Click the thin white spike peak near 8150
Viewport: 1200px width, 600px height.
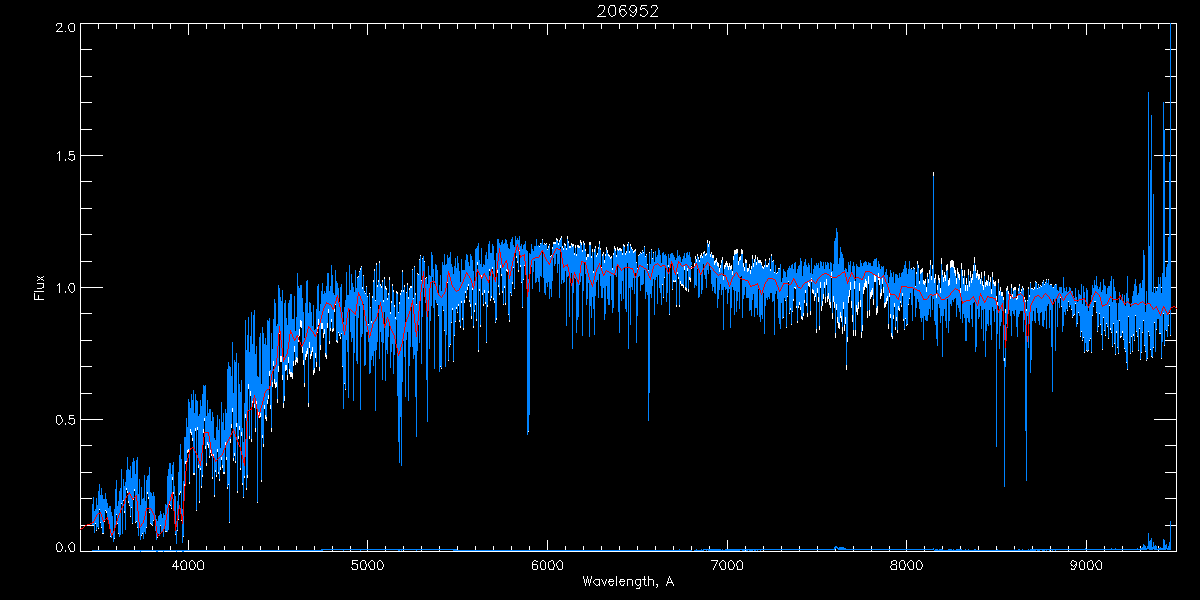tap(933, 174)
